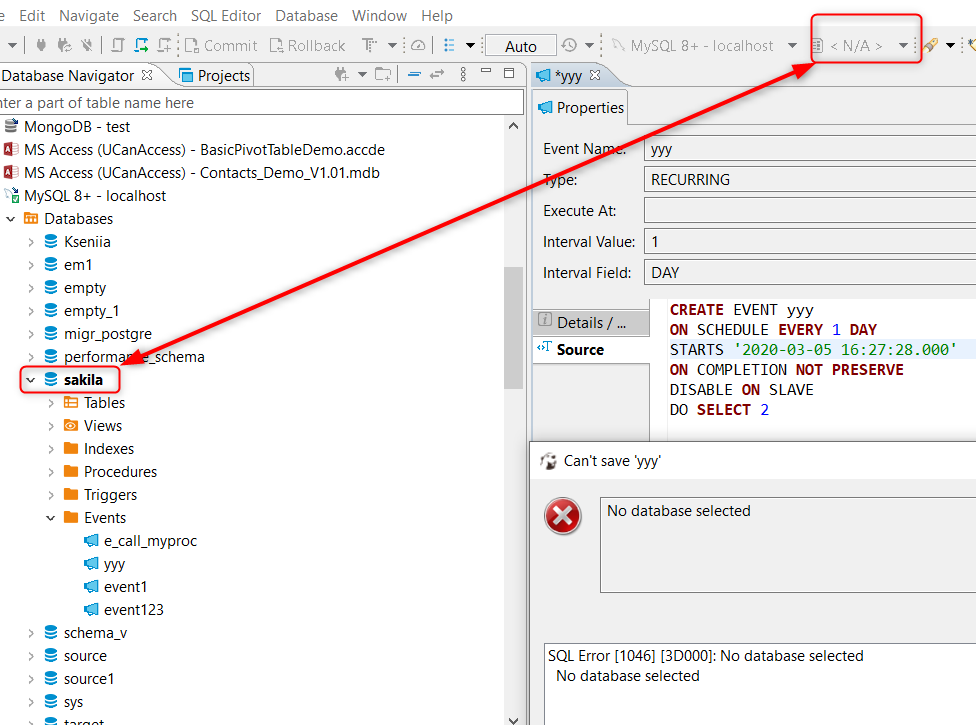Click the transaction log clock icon
The height and width of the screenshot is (725, 976).
pos(569,45)
